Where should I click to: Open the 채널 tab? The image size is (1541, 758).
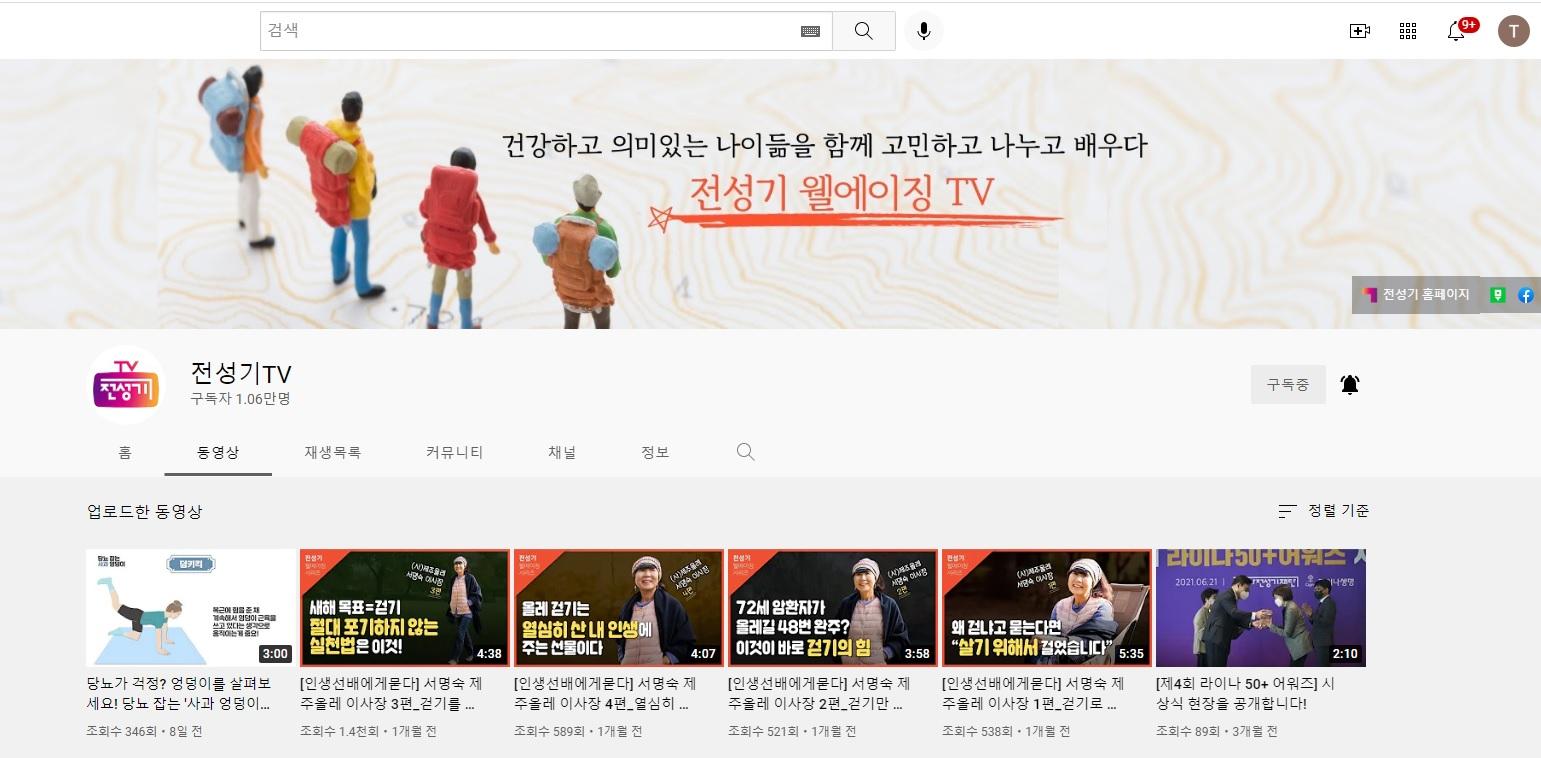(x=562, y=452)
